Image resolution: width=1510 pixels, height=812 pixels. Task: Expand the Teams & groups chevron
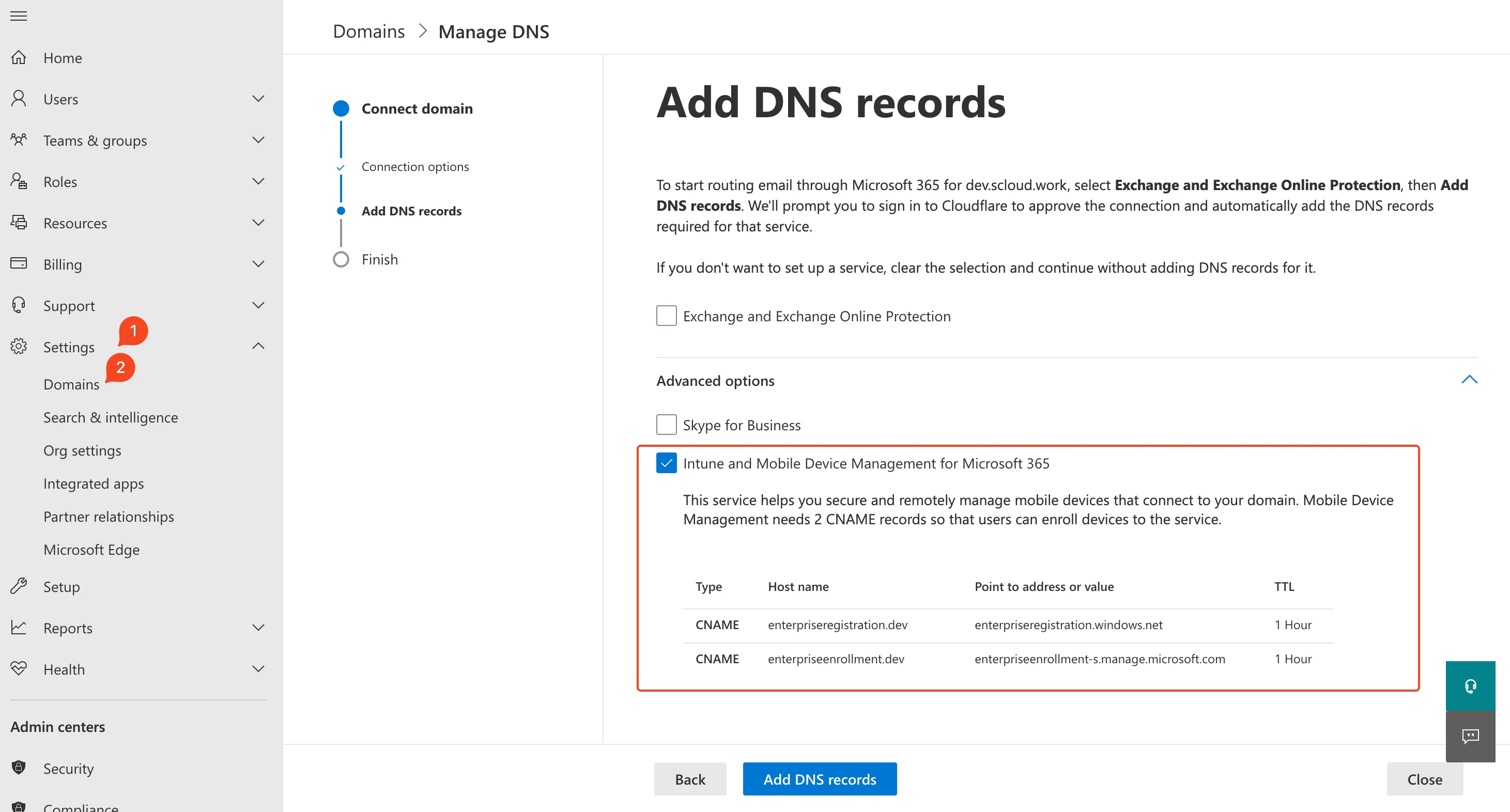click(258, 140)
